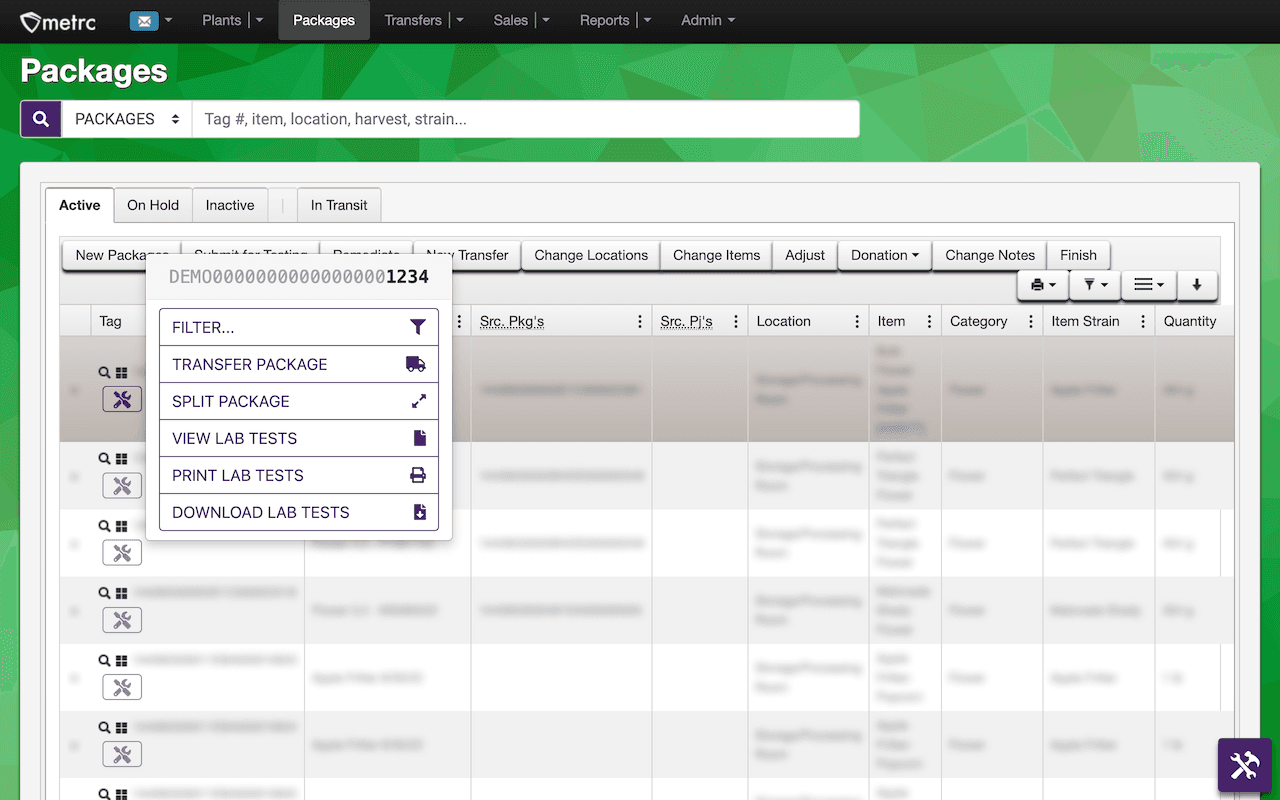1280x800 pixels.
Task: Open the Src. Pkg's column options dots
Action: [x=640, y=321]
